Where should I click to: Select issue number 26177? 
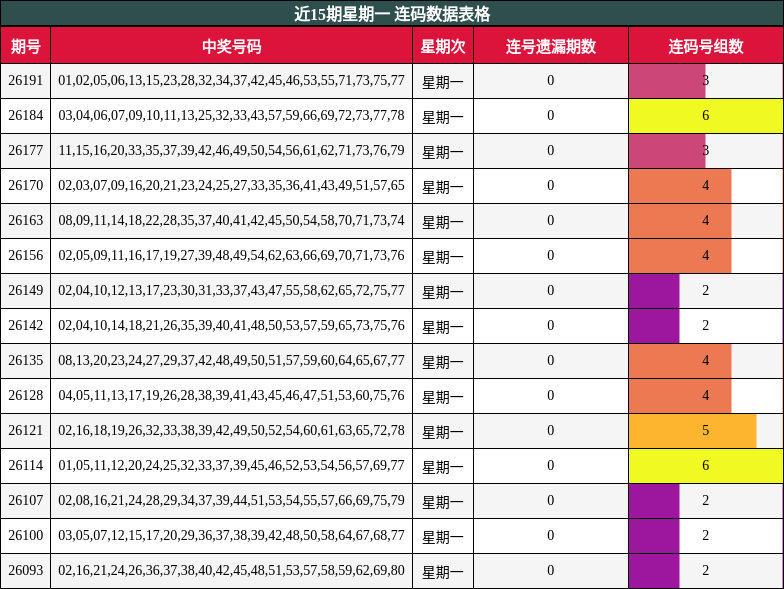pos(26,150)
